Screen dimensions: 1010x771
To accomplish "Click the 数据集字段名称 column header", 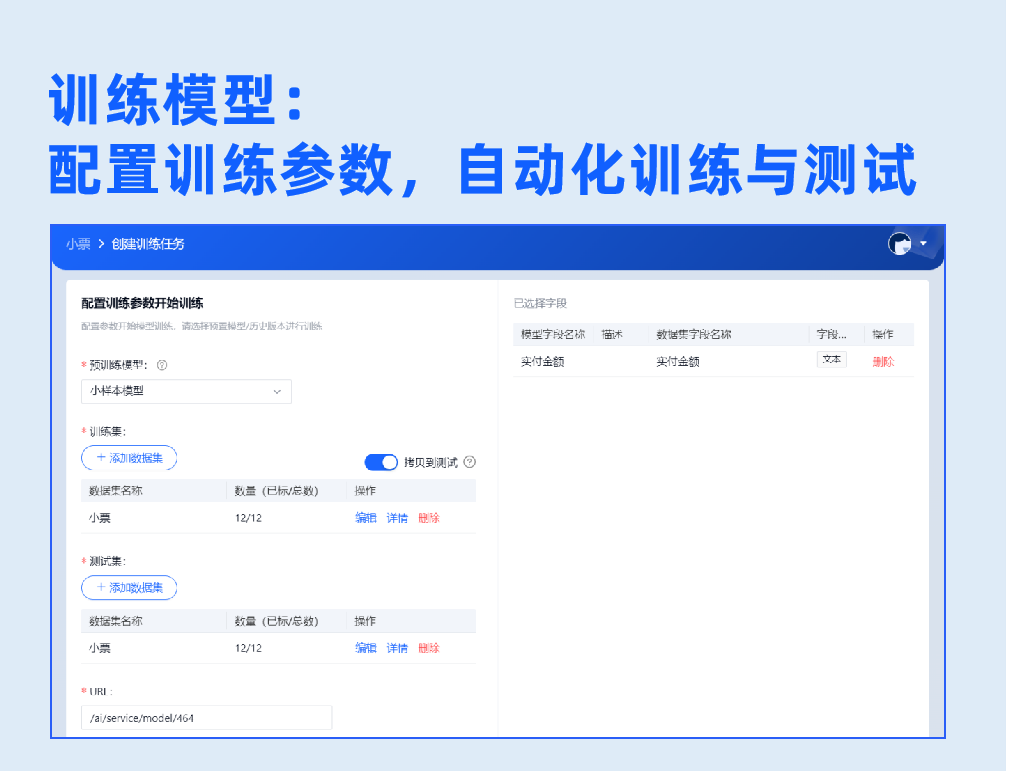I will tap(694, 334).
